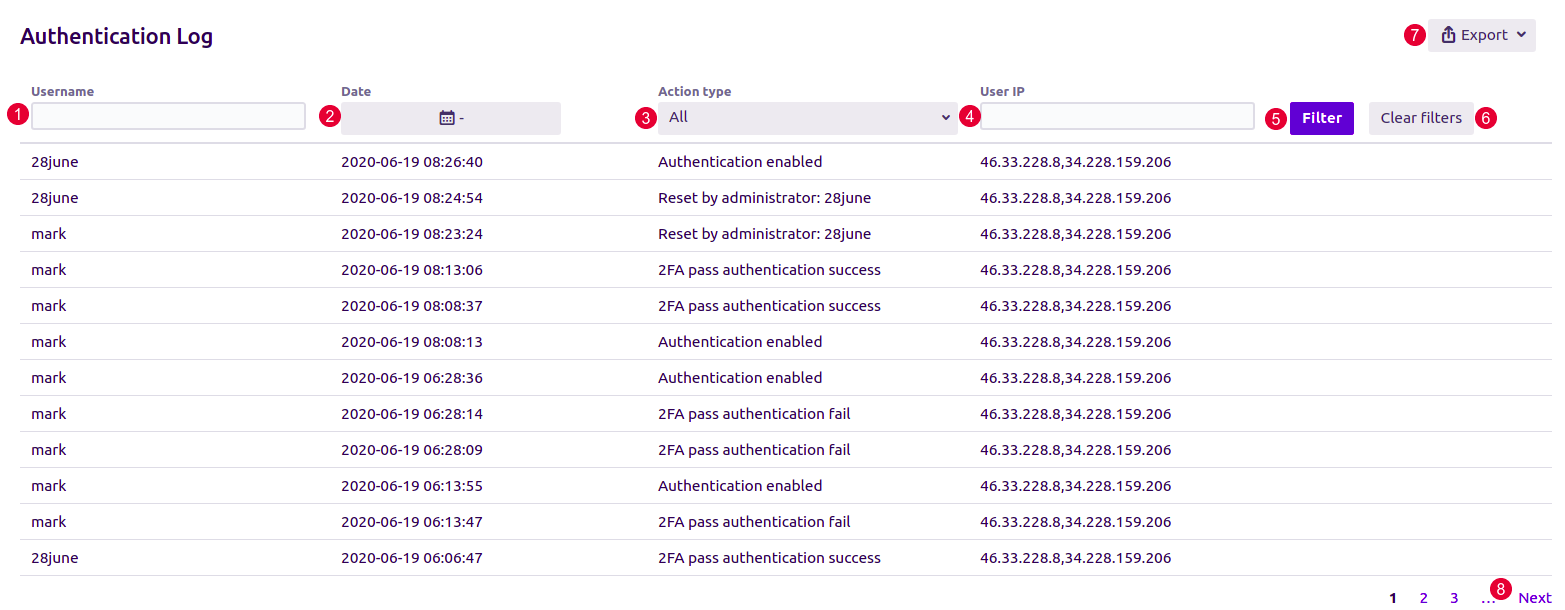The width and height of the screenshot is (1565, 610).
Task: Go to page 3 of results
Action: pyautogui.click(x=1454, y=598)
